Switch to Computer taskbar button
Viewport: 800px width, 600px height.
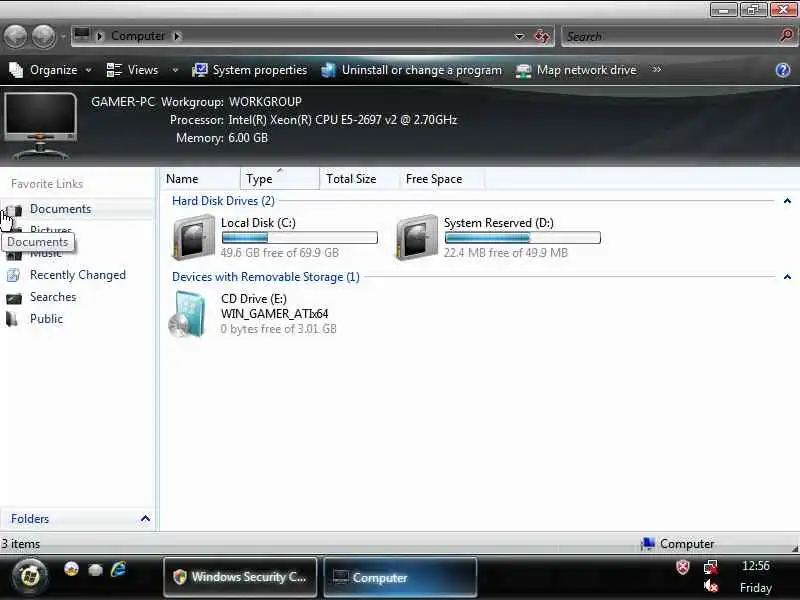401,577
